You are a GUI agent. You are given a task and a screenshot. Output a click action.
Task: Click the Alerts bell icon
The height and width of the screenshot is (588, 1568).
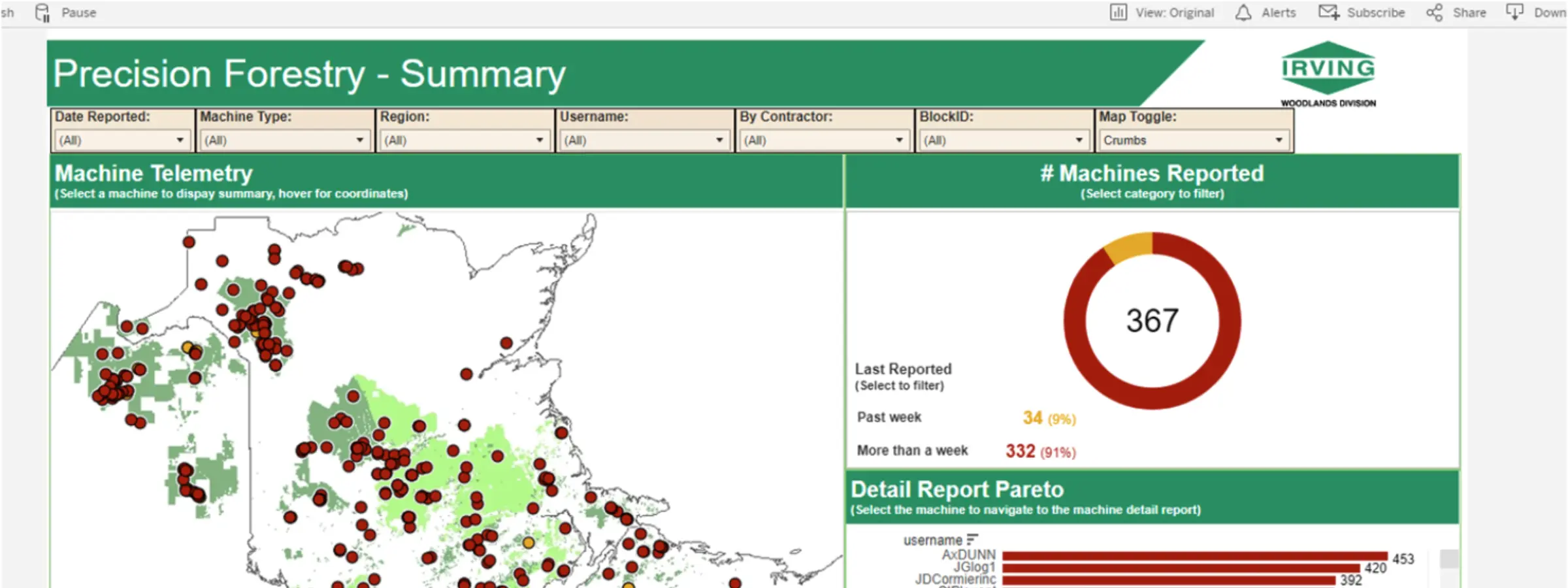coord(1243,12)
